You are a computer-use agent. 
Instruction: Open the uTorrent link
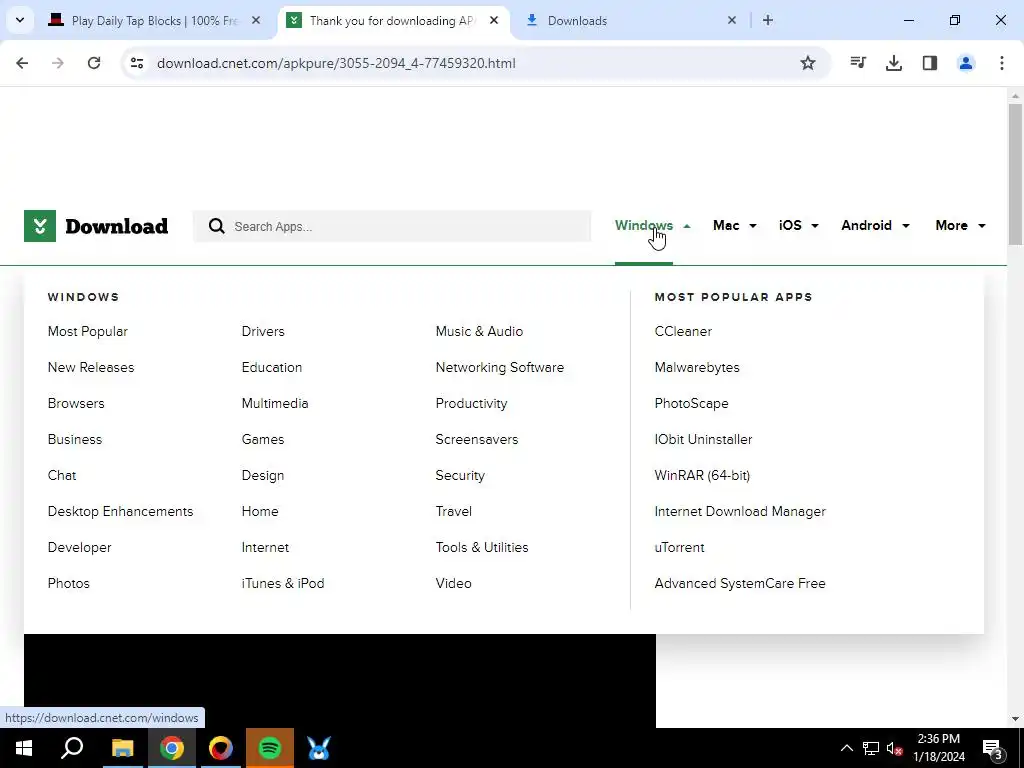coord(679,547)
